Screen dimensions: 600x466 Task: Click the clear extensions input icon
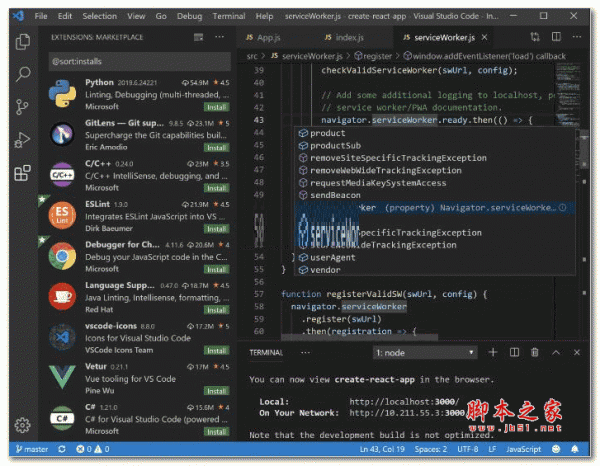(198, 37)
